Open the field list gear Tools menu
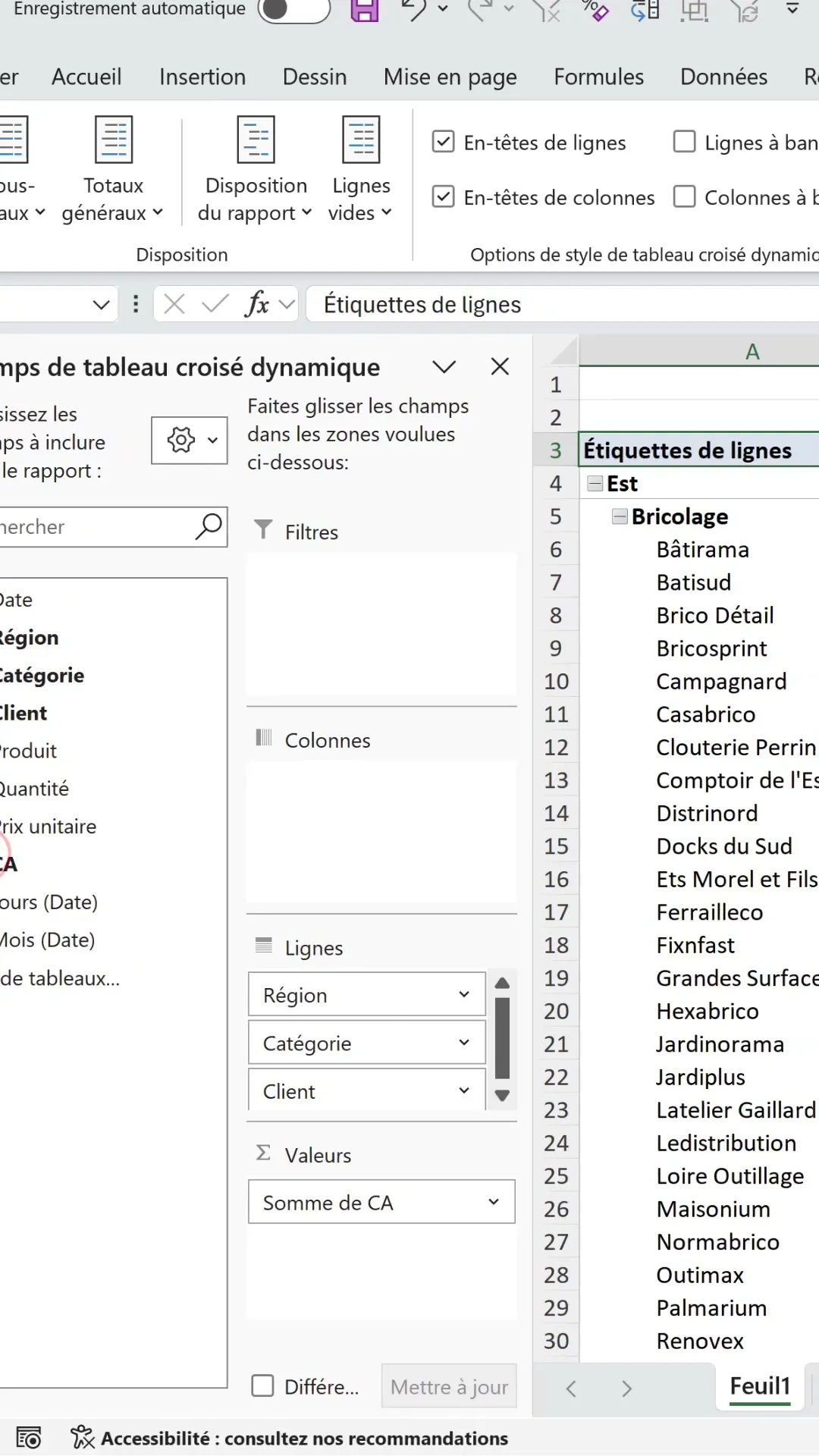Image resolution: width=819 pixels, height=1456 pixels. pos(190,440)
